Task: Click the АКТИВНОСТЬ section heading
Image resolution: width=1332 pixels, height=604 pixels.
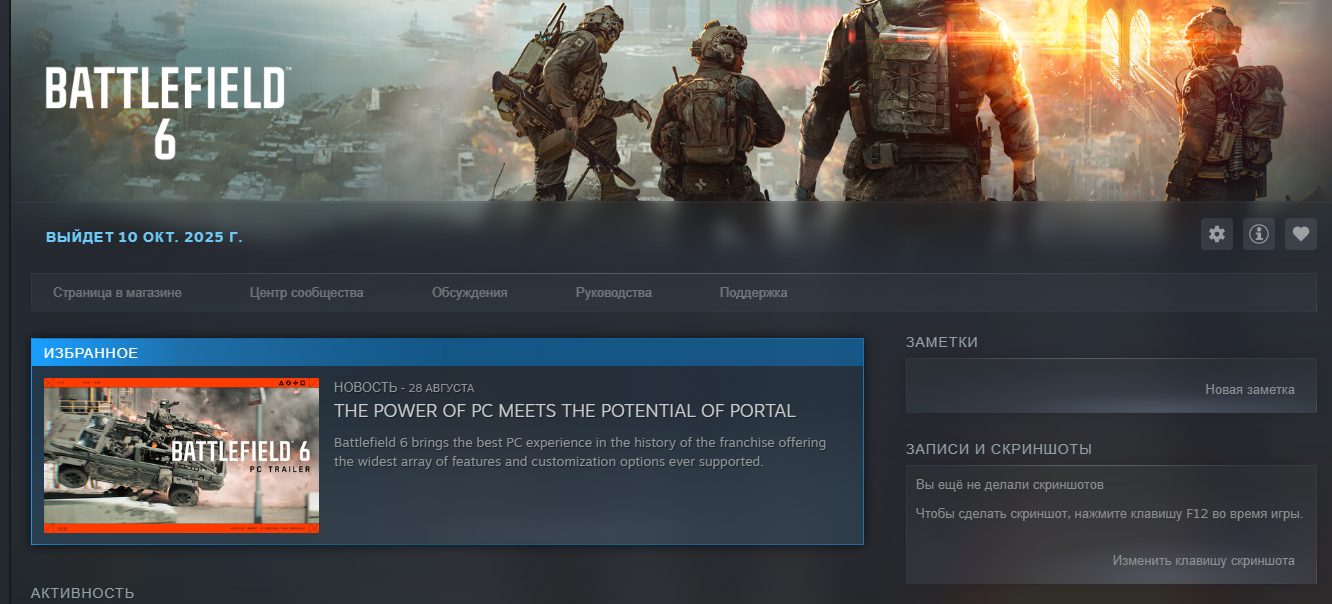Action: pyautogui.click(x=82, y=593)
